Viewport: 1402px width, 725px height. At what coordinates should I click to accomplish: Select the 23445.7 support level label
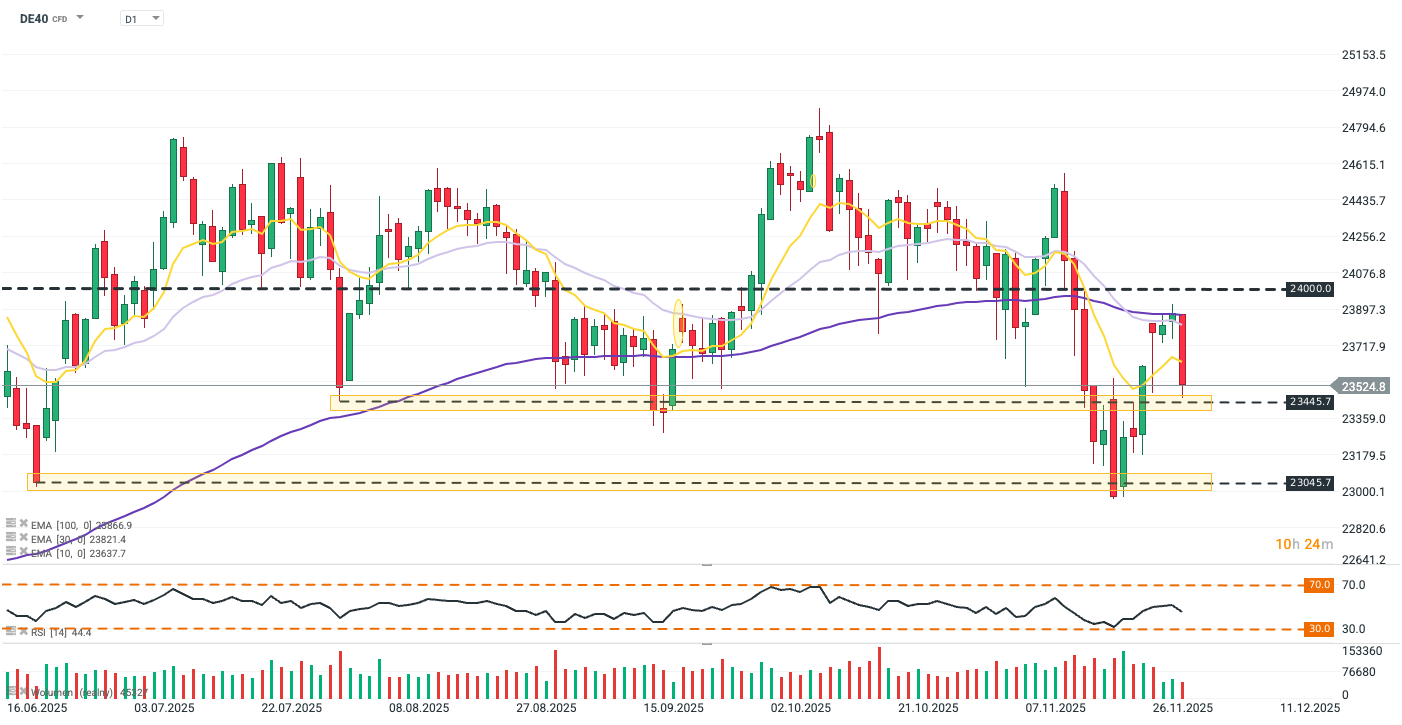1311,402
